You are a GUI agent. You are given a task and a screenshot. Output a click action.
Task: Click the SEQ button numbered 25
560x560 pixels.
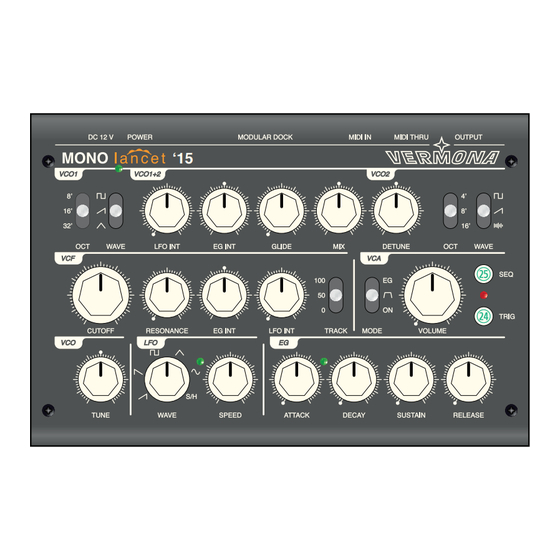484,274
